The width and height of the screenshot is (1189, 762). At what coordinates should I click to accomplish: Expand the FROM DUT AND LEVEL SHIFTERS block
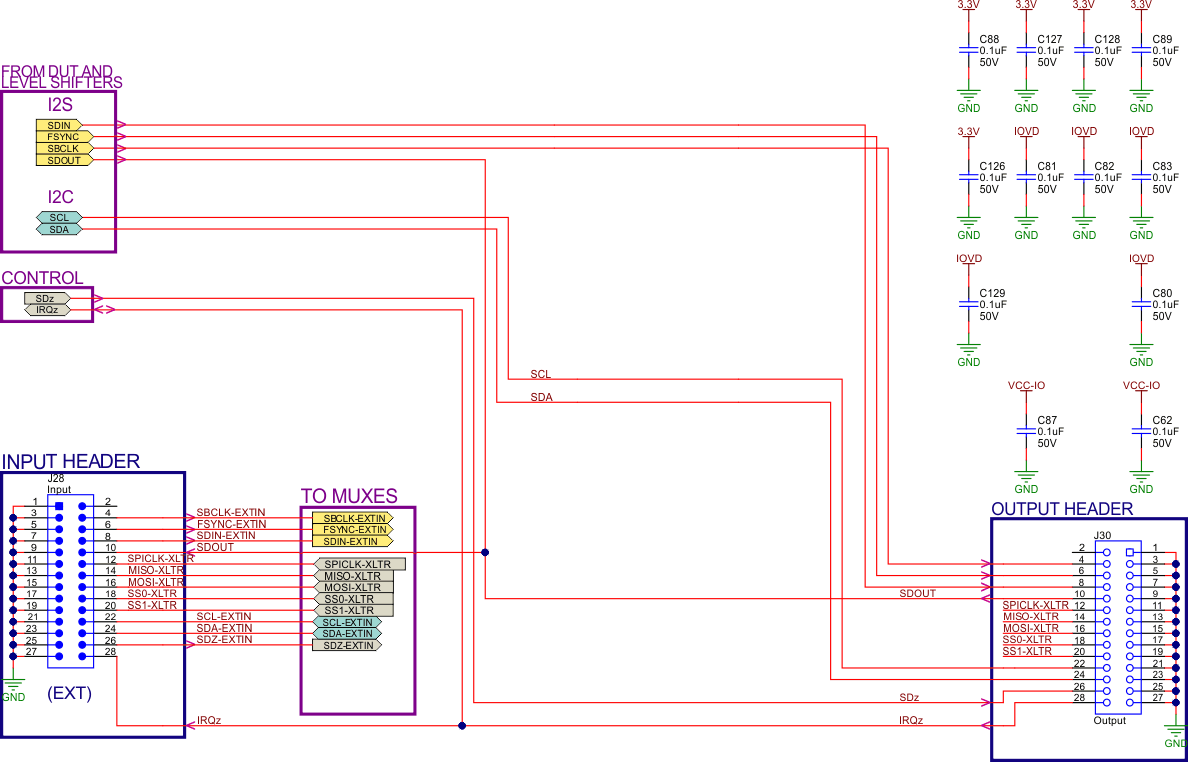click(x=58, y=72)
